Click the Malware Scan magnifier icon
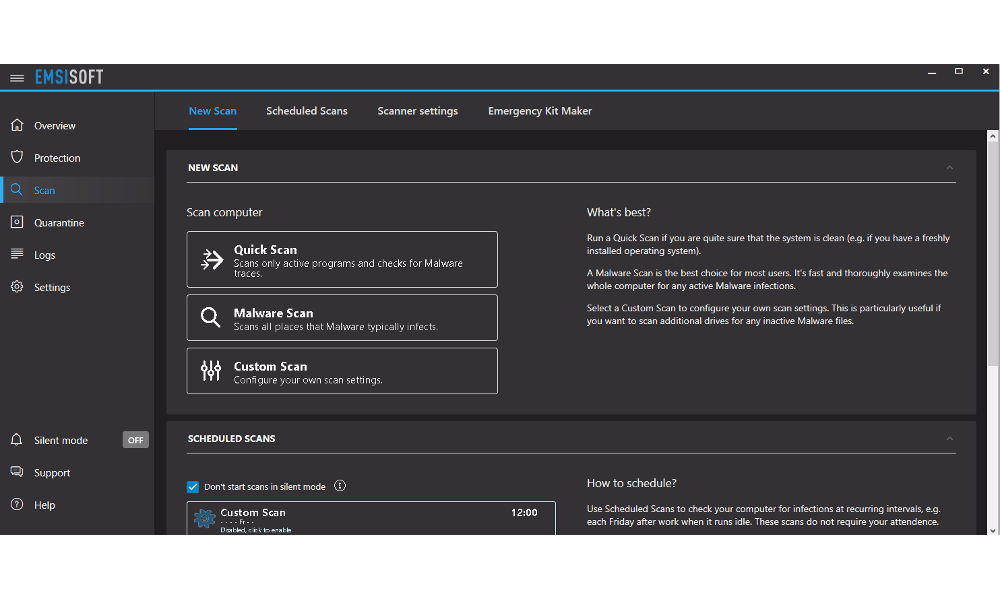Image resolution: width=1000 pixels, height=600 pixels. (210, 317)
